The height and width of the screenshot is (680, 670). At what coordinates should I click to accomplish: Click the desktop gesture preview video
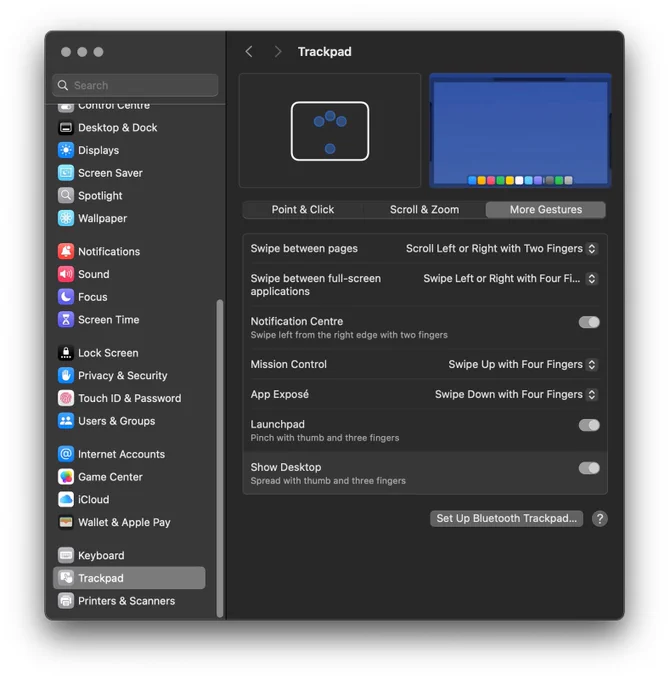[520, 131]
